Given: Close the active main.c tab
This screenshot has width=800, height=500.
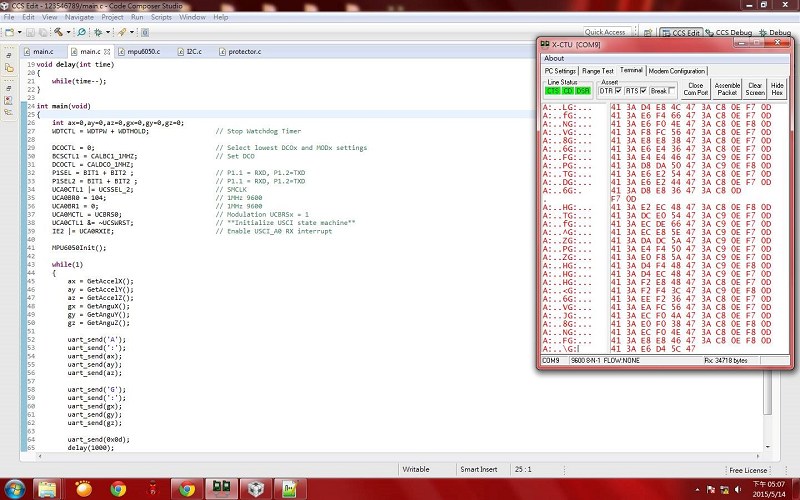Looking at the screenshot, I should 107,52.
